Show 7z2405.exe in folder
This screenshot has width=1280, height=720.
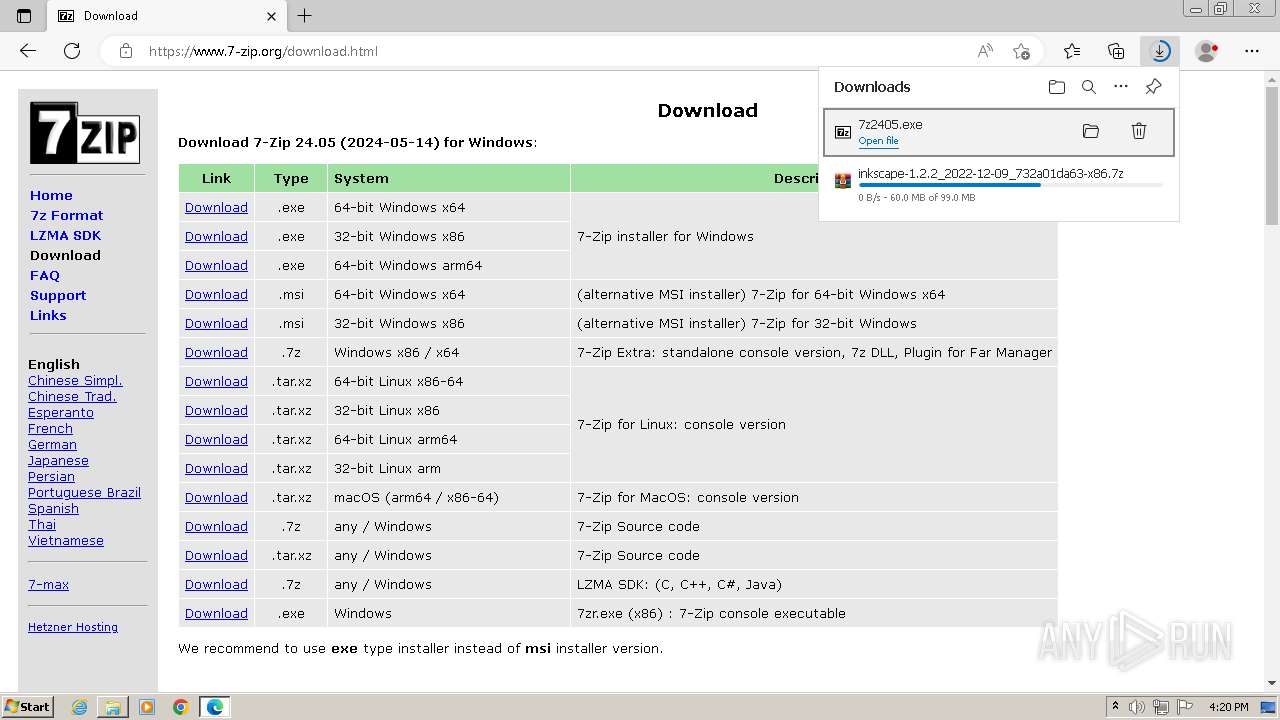(1091, 131)
